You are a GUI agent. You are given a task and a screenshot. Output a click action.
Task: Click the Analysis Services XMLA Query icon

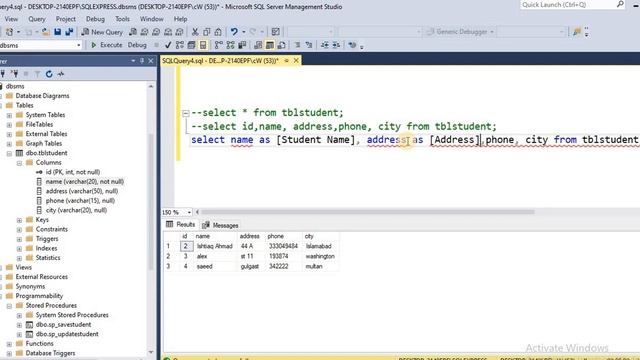pos(168,32)
